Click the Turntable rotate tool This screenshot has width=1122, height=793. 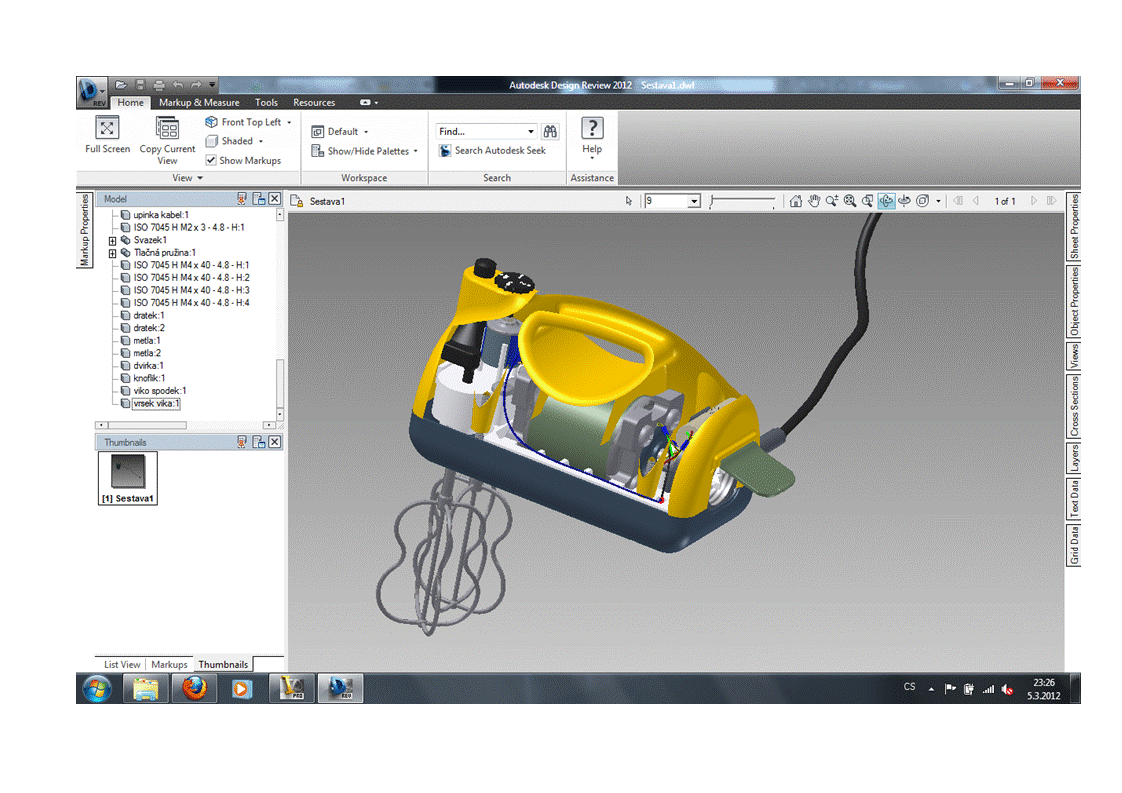[x=904, y=201]
